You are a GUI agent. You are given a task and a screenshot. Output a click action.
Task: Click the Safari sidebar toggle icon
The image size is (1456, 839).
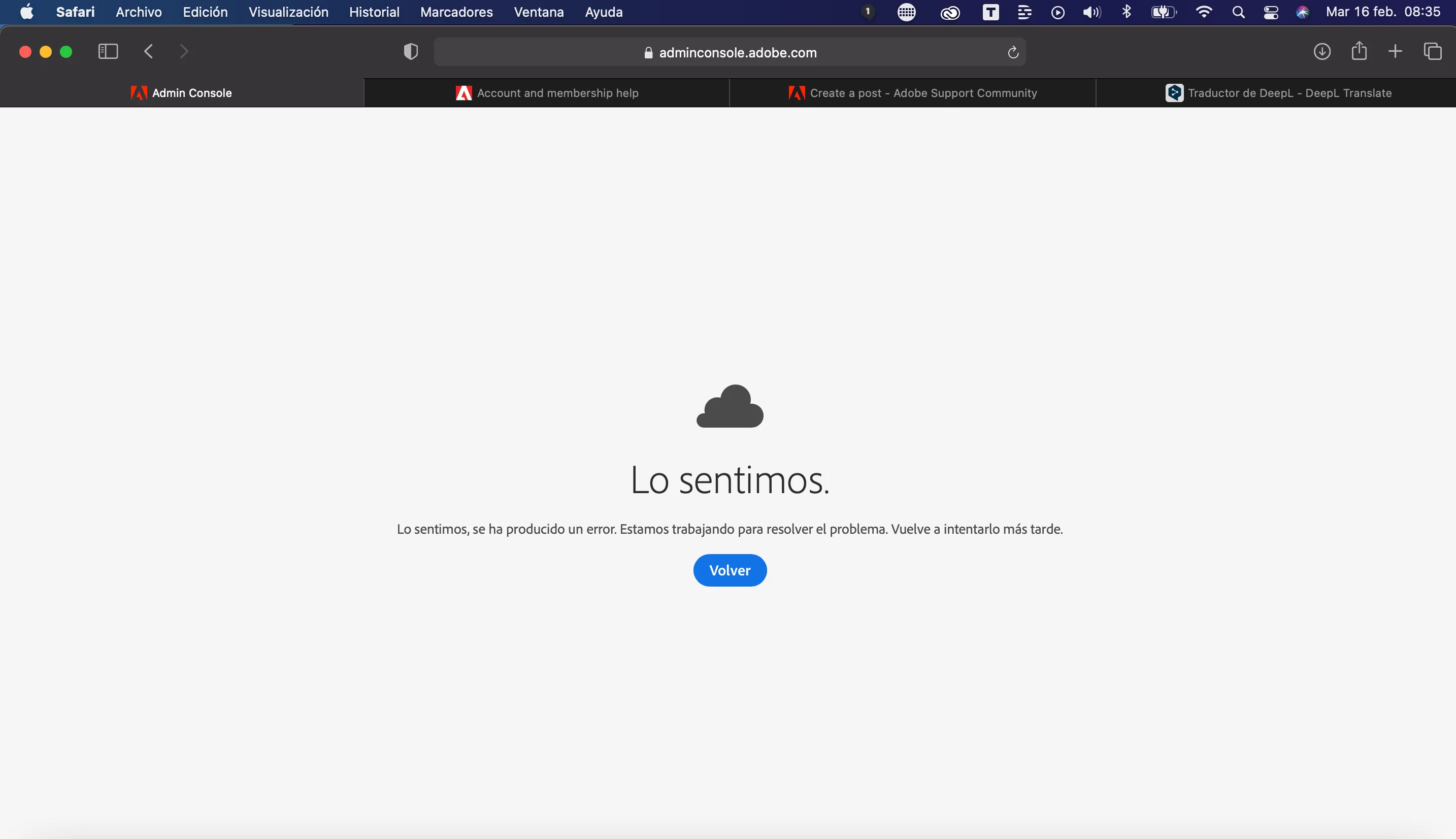tap(108, 52)
